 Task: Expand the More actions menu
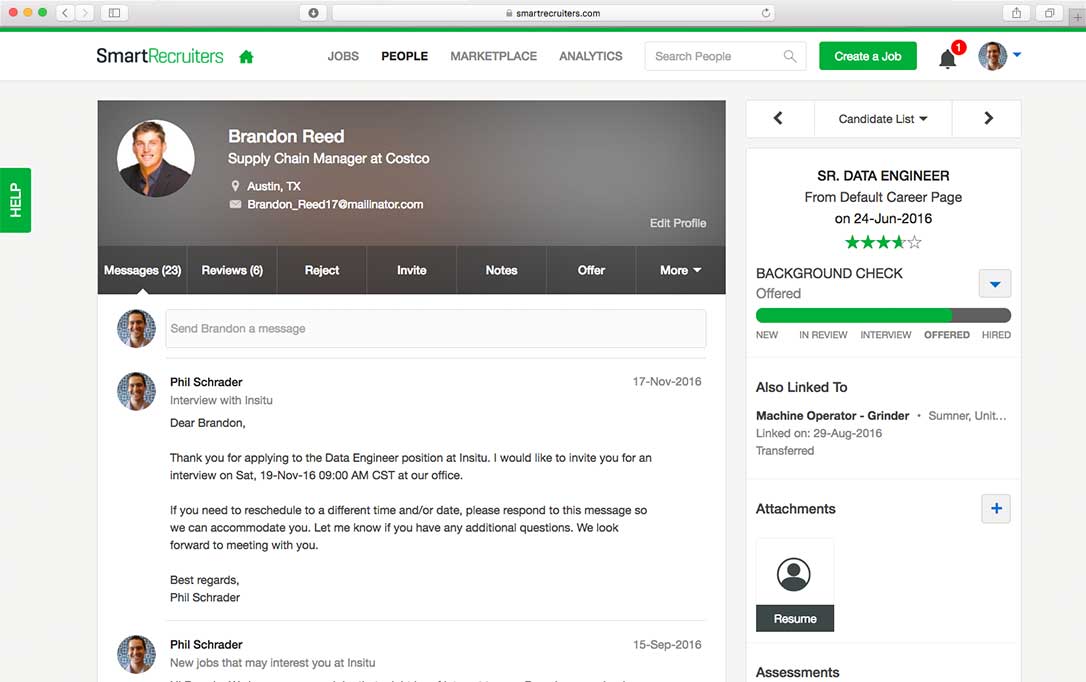tap(680, 270)
